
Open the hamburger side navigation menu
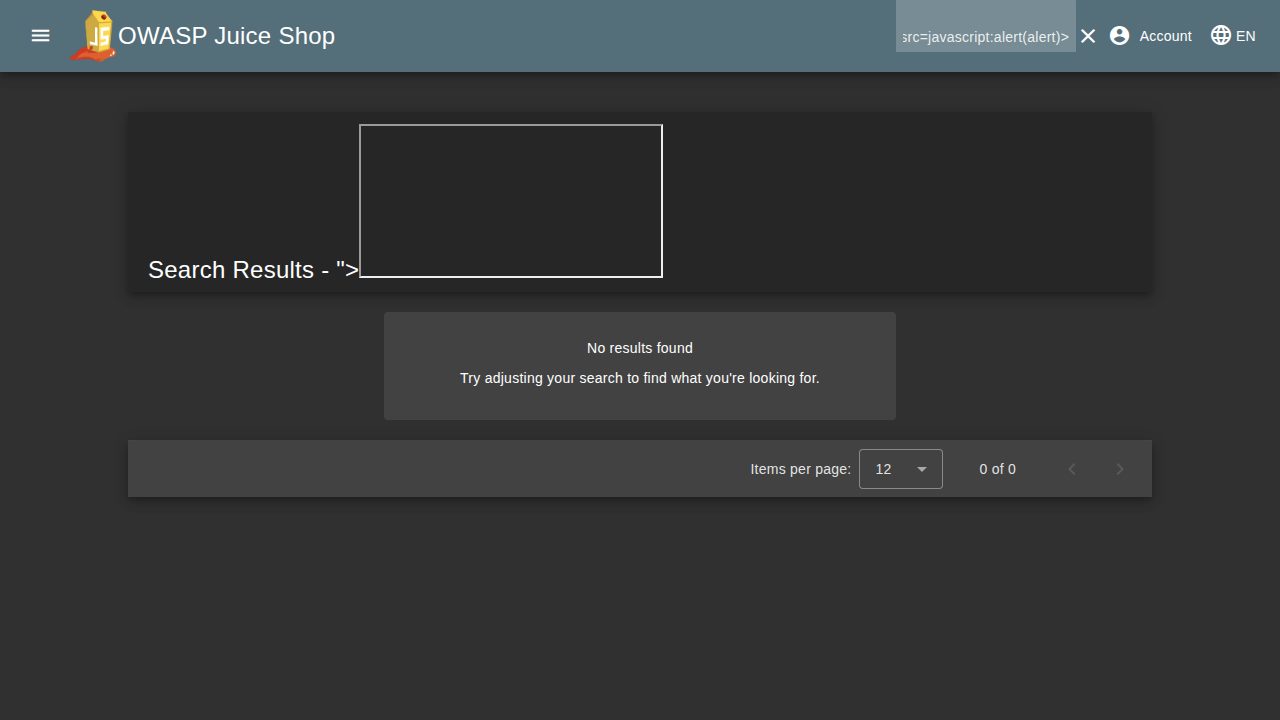pos(40,36)
